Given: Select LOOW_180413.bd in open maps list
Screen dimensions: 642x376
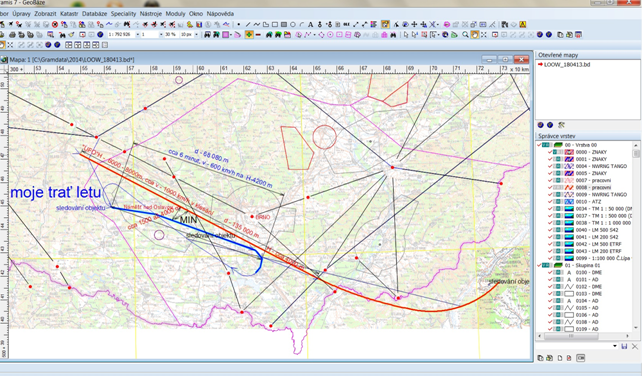Looking at the screenshot, I should click(x=567, y=65).
